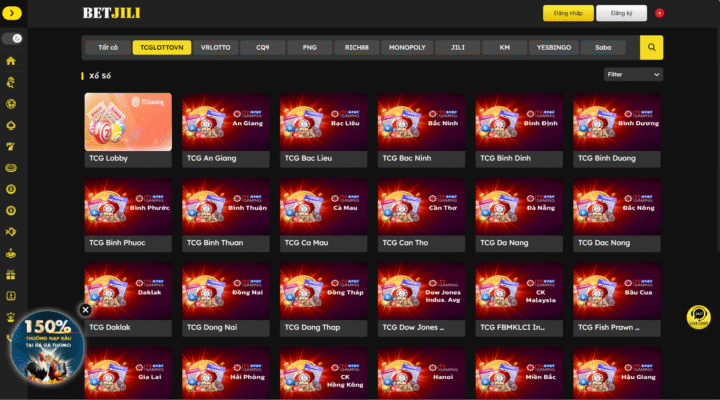The image size is (720, 400).
Task: Expand the sidebar with the yellow arrow button
Action: (11, 13)
